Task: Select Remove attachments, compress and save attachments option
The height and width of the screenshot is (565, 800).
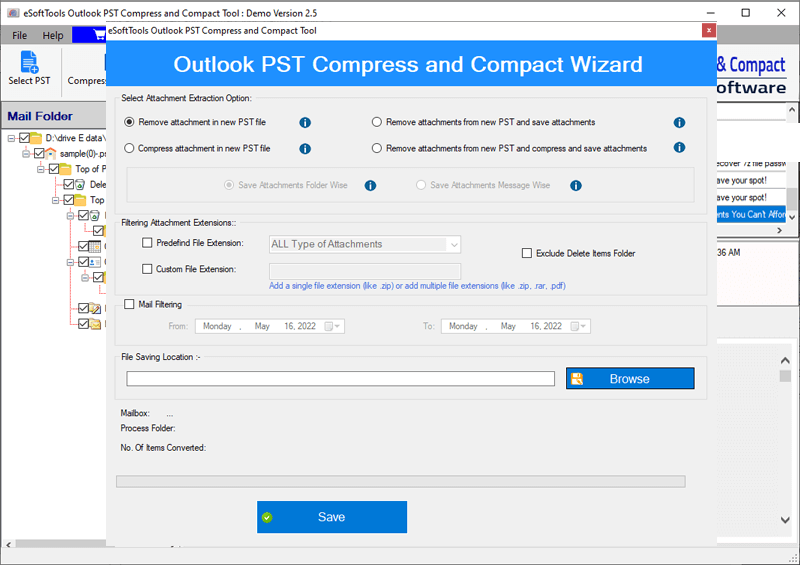Action: (377, 148)
